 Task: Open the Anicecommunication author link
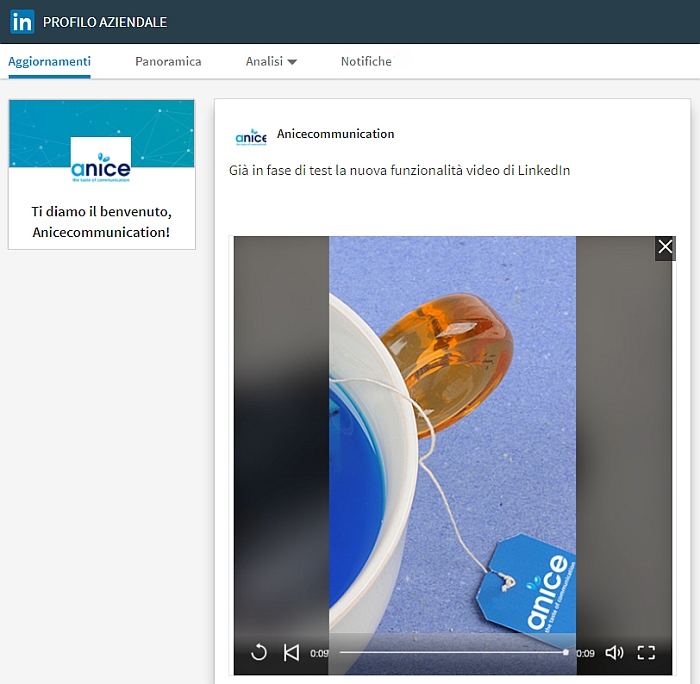pyautogui.click(x=335, y=134)
